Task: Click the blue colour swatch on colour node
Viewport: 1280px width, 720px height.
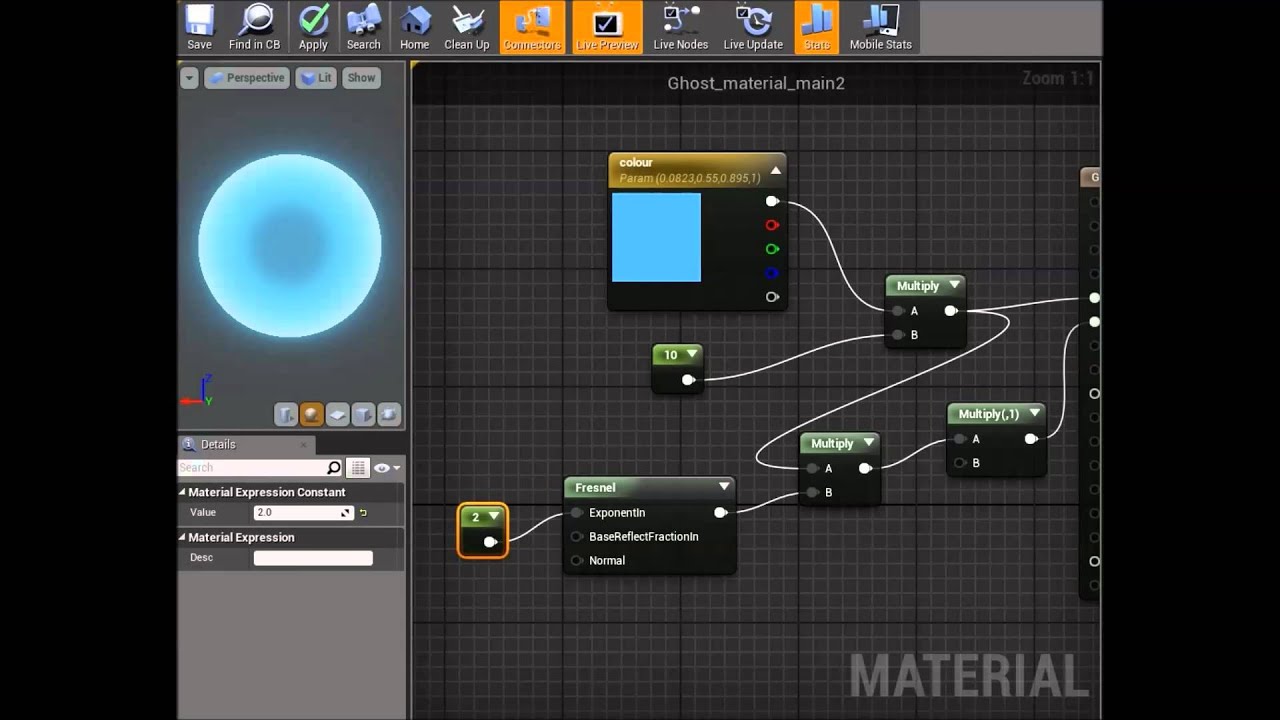Action: click(656, 237)
